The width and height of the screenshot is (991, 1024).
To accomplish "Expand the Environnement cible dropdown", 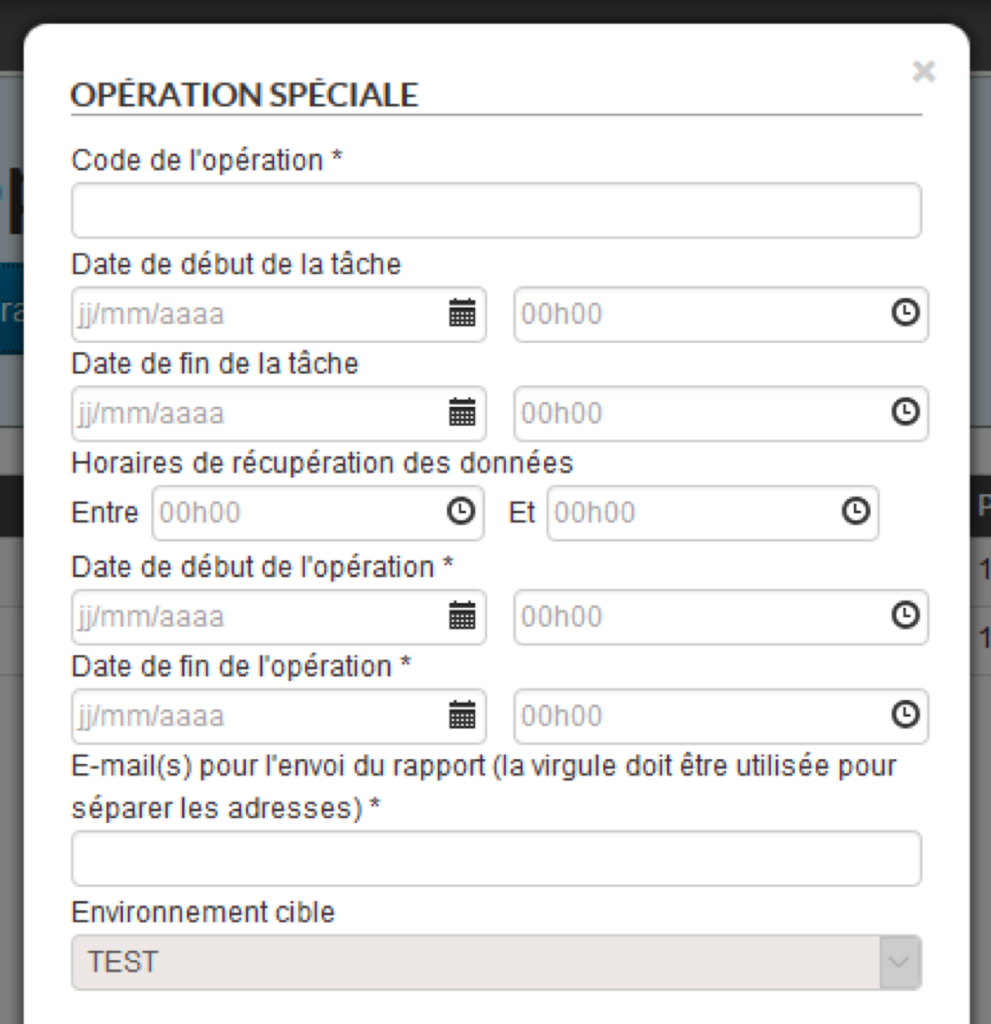I will (899, 962).
